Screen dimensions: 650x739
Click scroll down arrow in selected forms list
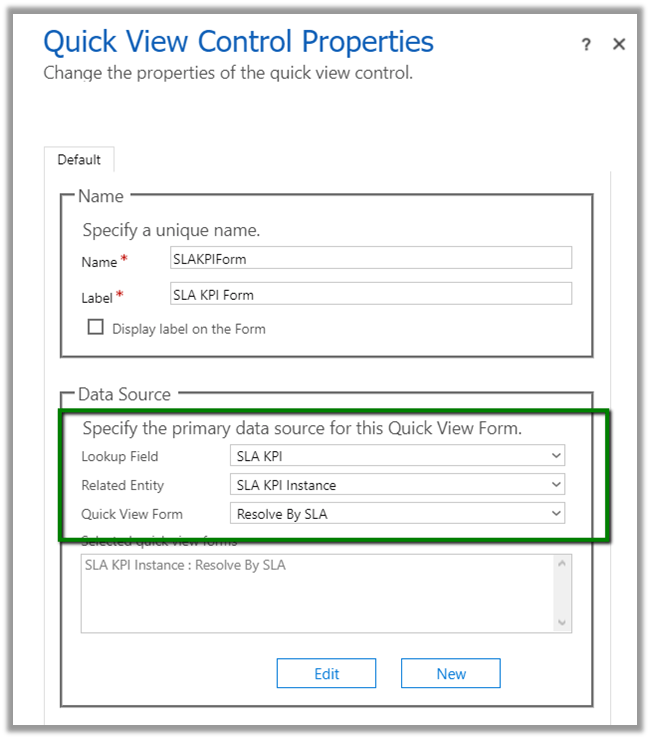coord(563,622)
